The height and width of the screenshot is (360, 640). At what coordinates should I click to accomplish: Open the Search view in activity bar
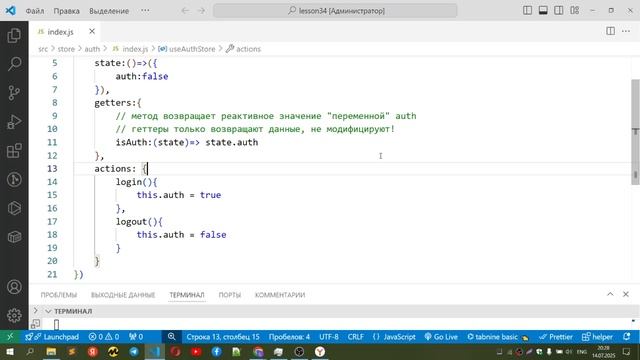(x=14, y=64)
